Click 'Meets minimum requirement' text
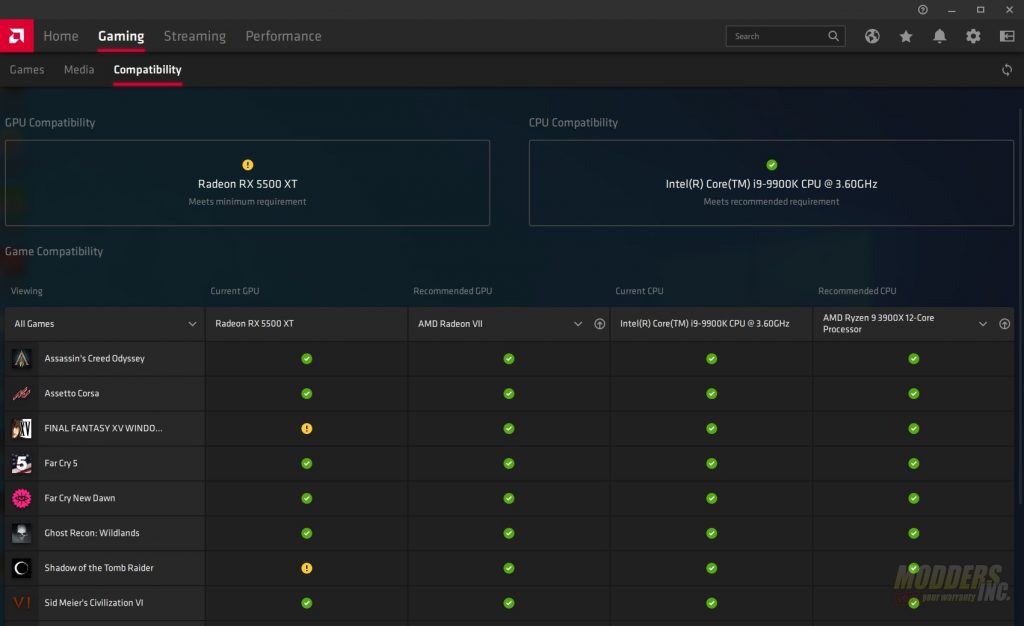 [248, 202]
